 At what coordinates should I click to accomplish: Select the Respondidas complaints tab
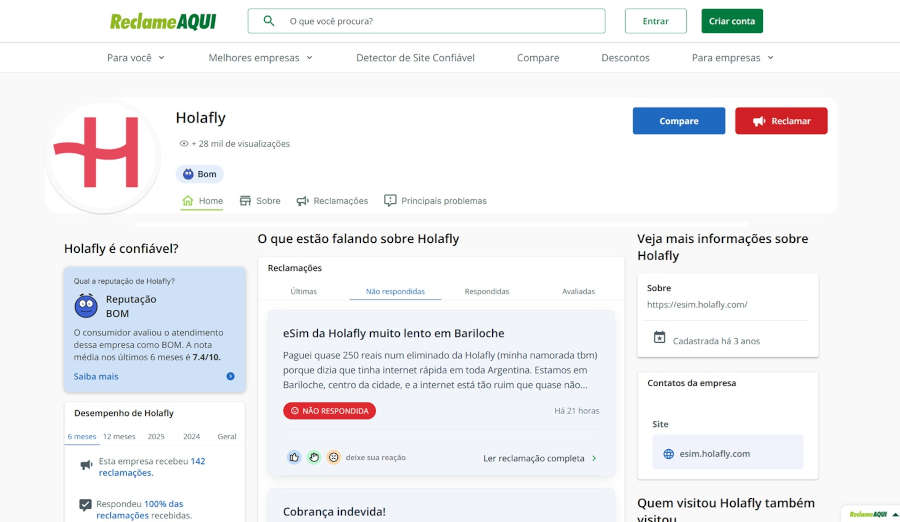487,291
